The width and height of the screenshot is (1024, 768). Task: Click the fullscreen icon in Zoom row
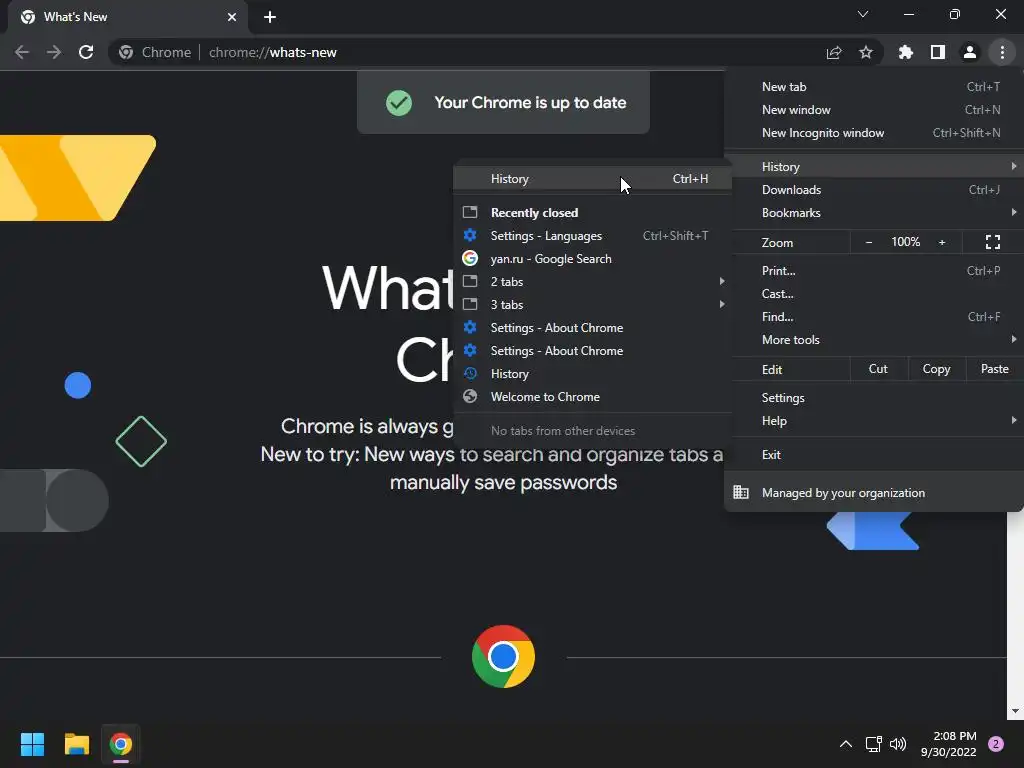click(x=993, y=242)
